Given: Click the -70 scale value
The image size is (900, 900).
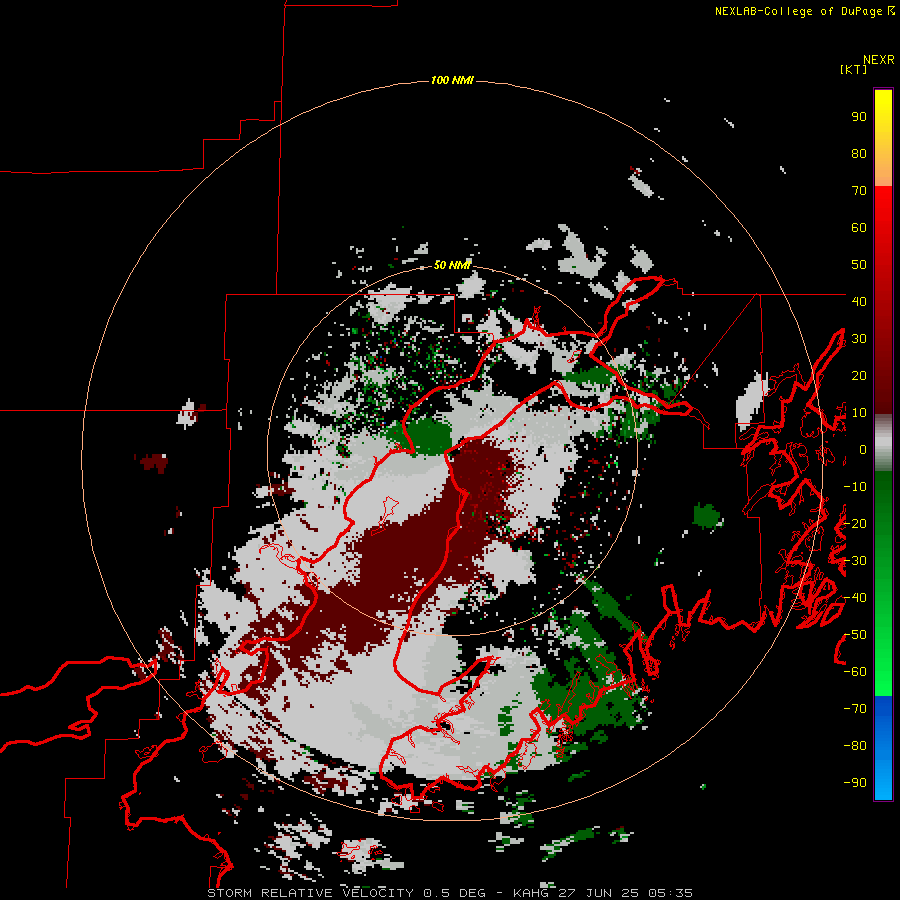Looking at the screenshot, I should (855, 709).
